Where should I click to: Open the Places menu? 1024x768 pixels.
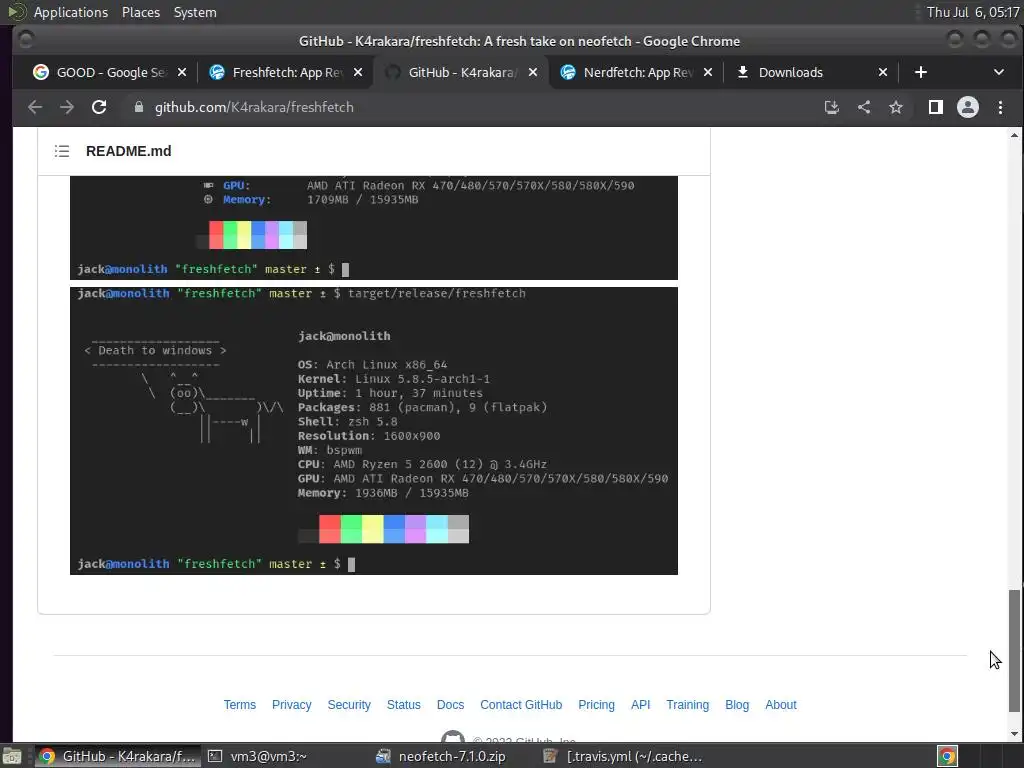tap(140, 12)
